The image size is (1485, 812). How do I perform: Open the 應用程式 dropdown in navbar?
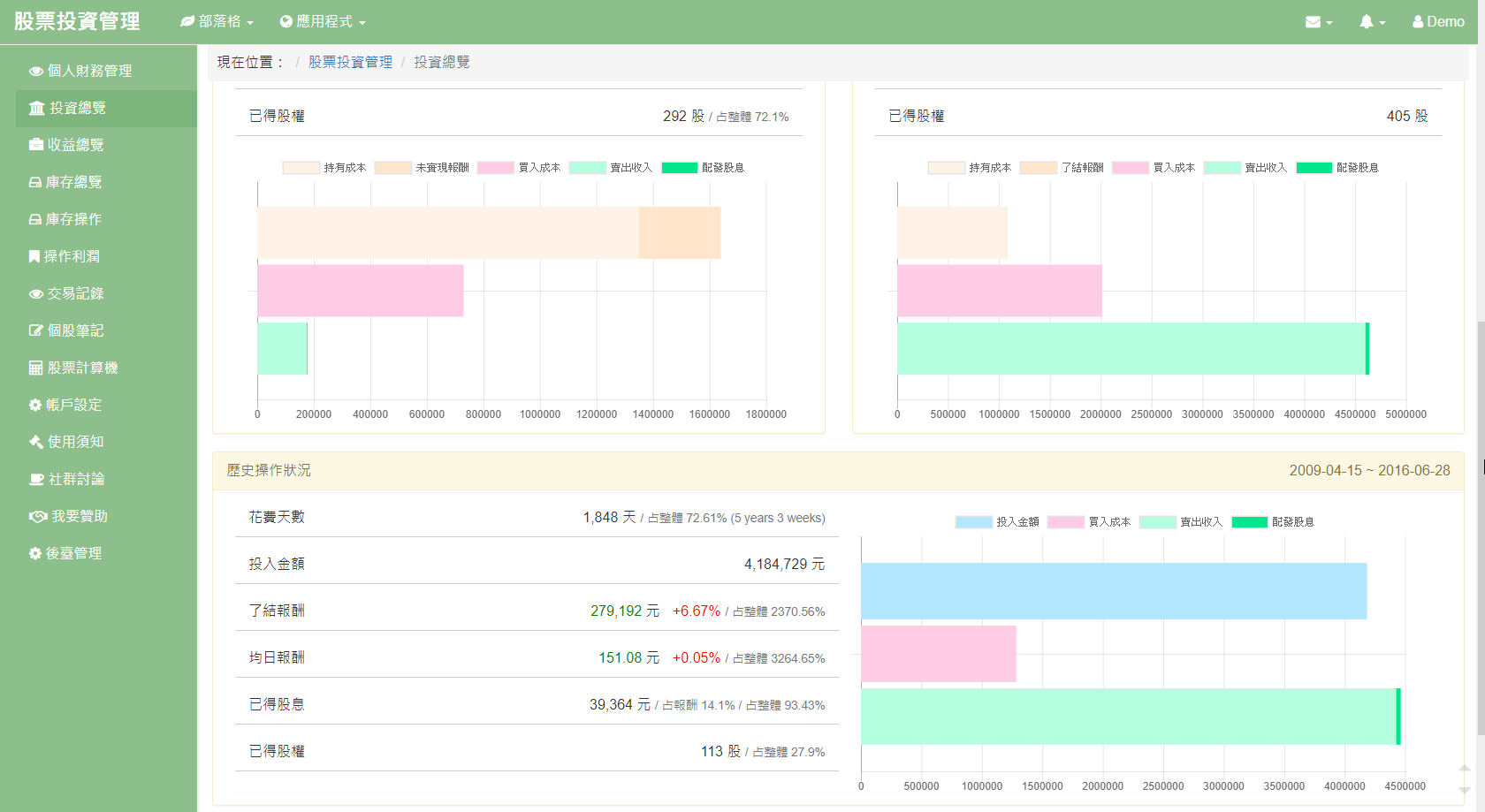click(323, 21)
